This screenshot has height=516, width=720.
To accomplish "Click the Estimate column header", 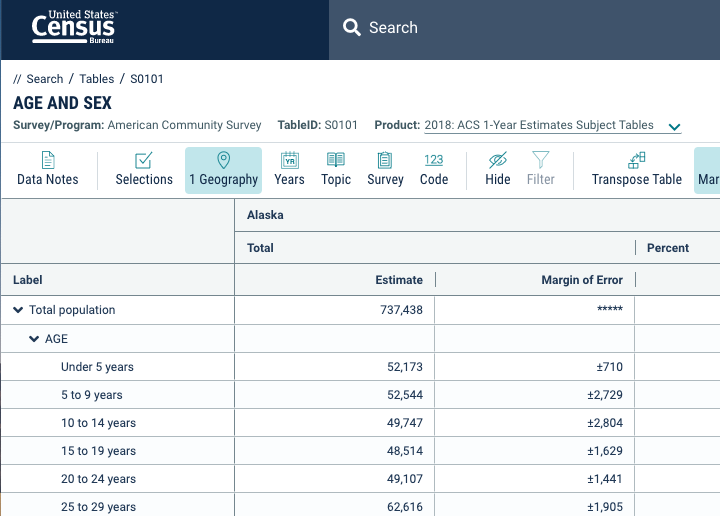I will (398, 280).
